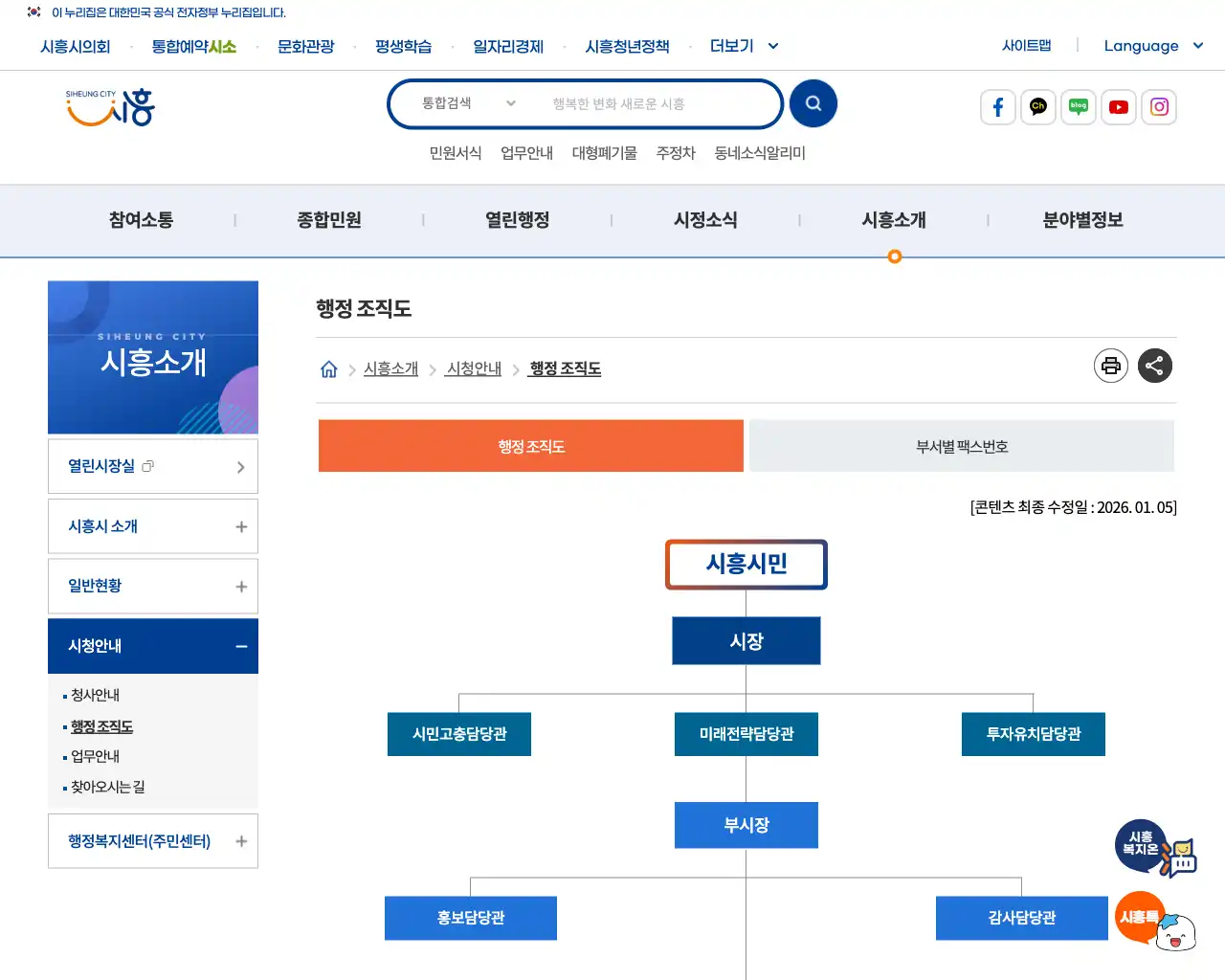This screenshot has width=1225, height=980.
Task: Click 시민고충담당관 org chart box
Action: [x=459, y=734]
